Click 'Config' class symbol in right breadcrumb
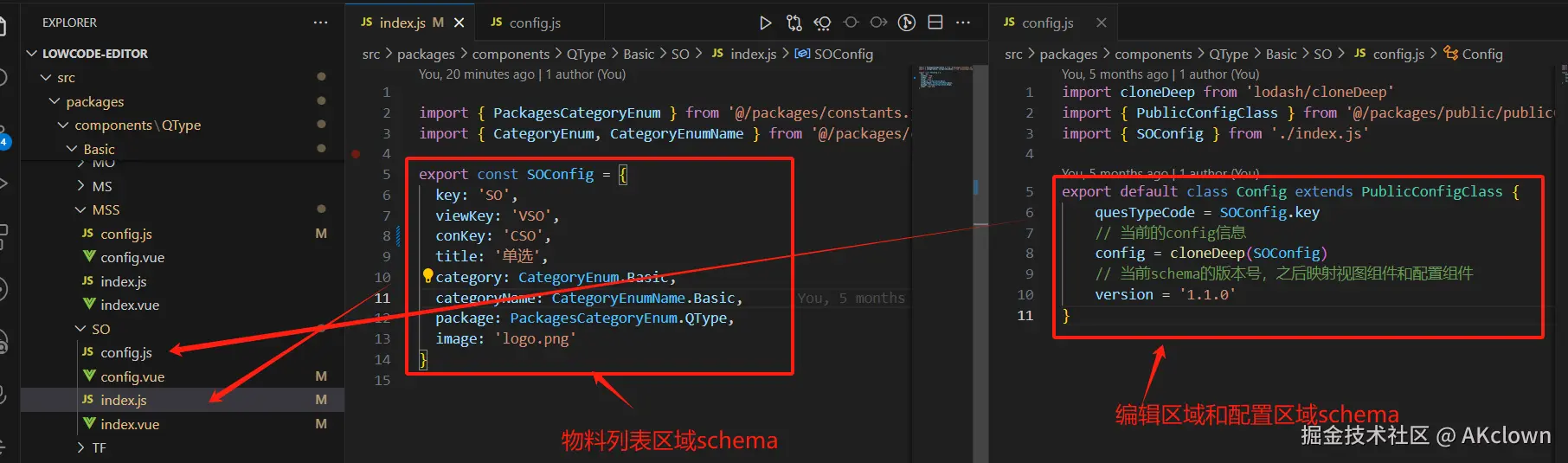Image resolution: width=1568 pixels, height=463 pixels. pos(1481,54)
